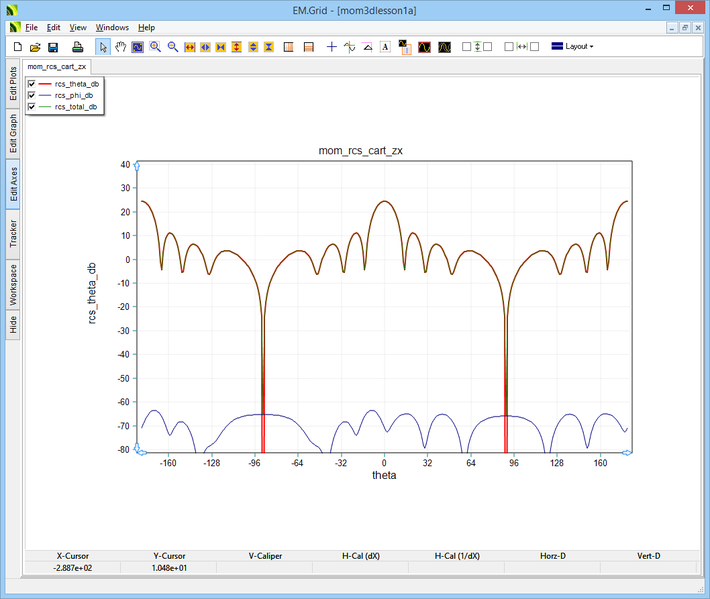Switch to the mom_rcs_cart_zx tab
Viewport: 710px width, 599px height.
point(56,66)
